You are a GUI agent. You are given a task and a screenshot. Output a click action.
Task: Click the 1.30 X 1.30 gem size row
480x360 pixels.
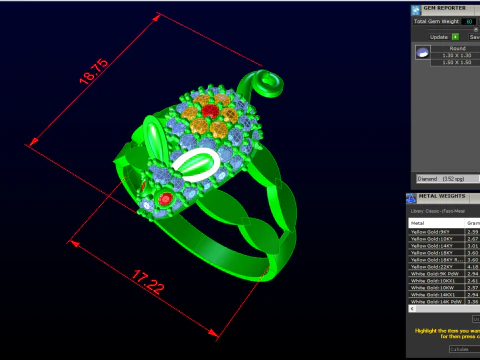(456, 55)
